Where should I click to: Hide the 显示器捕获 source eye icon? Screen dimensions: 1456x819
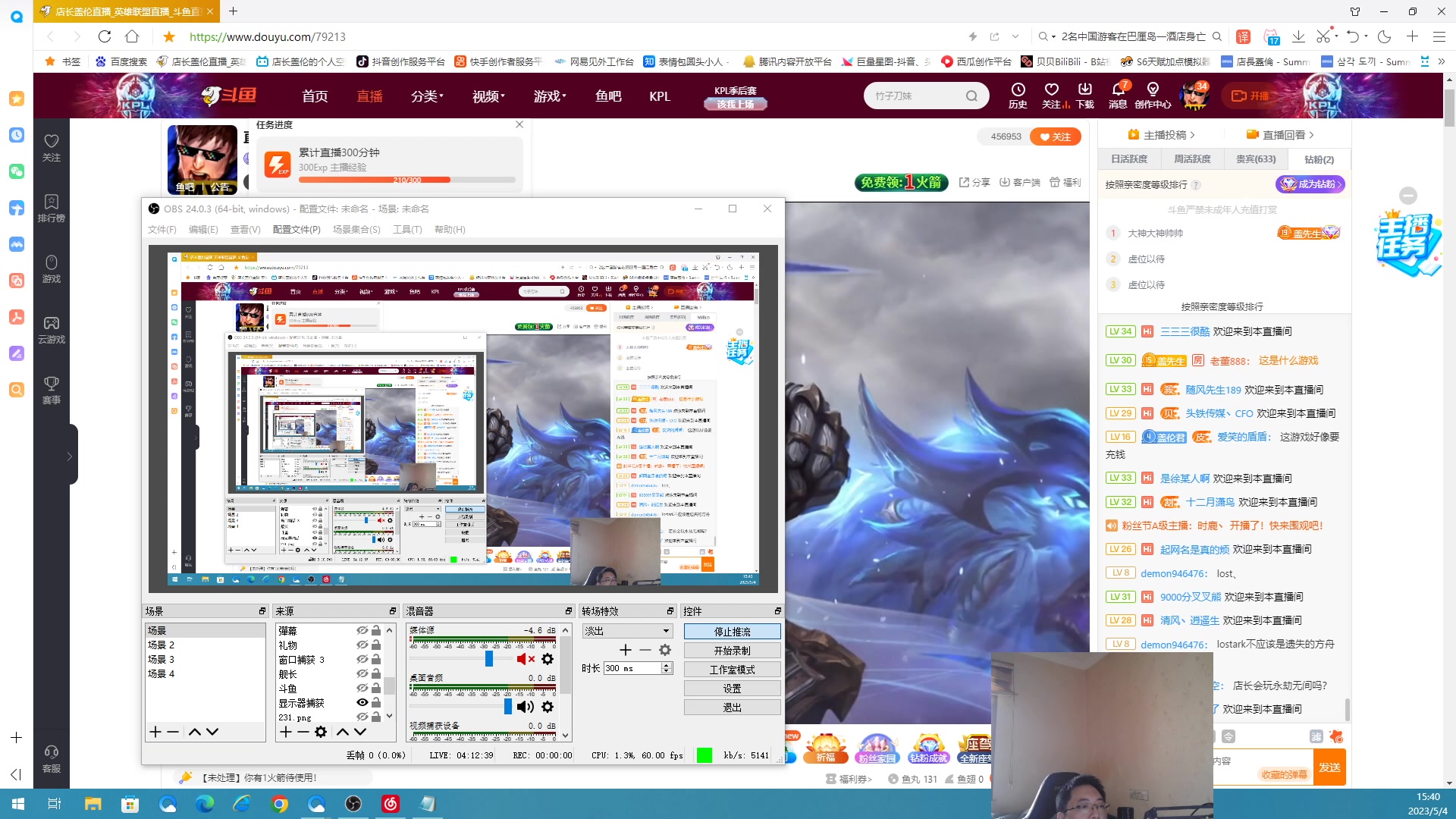[x=362, y=702]
